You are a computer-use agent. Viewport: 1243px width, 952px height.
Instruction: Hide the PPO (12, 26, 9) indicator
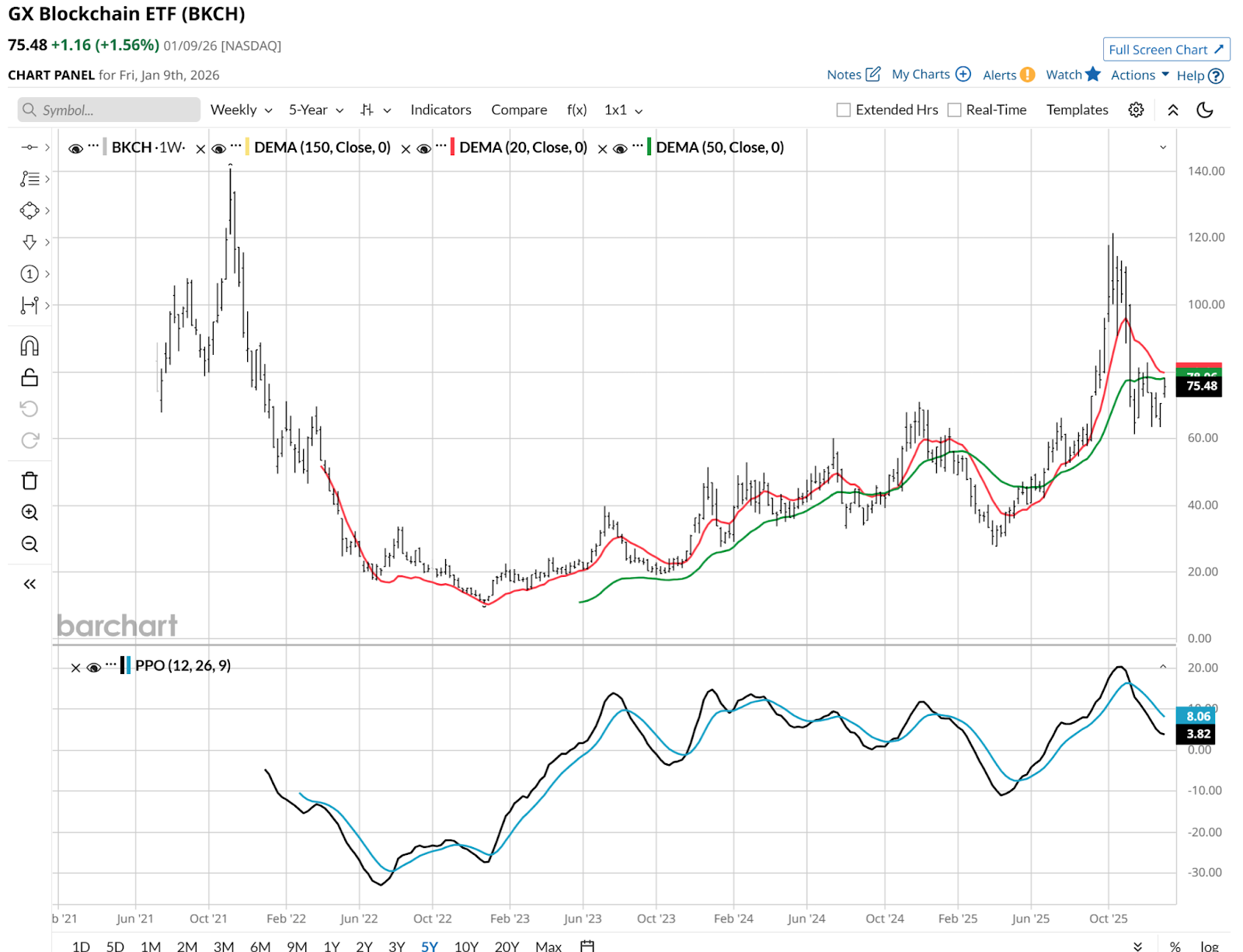coord(94,667)
